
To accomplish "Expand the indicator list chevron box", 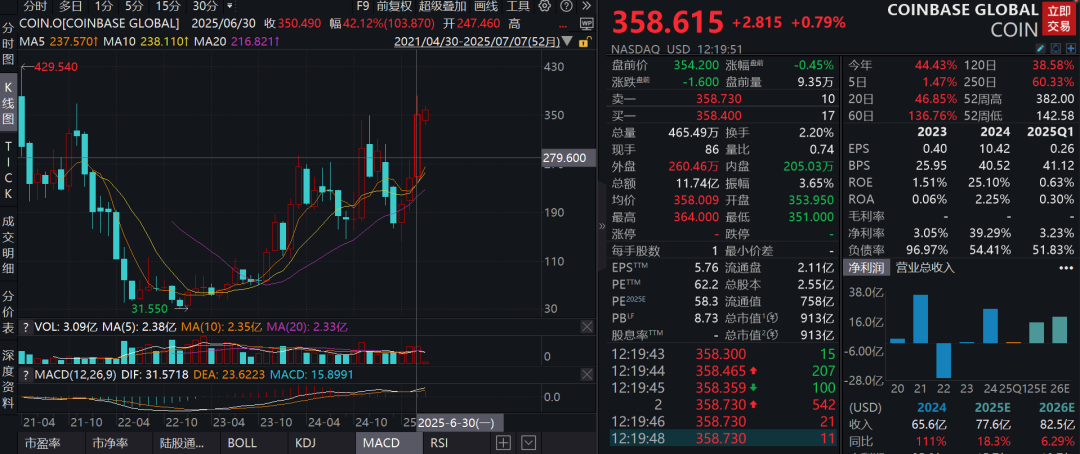I will click(x=528, y=442).
